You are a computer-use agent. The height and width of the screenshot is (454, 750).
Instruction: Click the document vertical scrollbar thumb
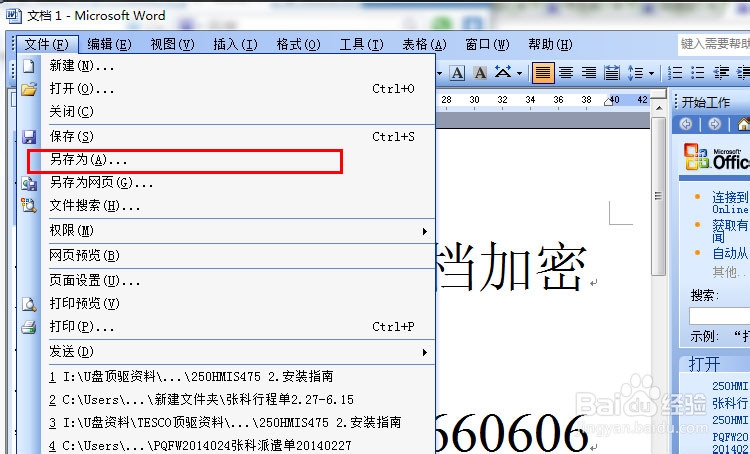point(659,197)
